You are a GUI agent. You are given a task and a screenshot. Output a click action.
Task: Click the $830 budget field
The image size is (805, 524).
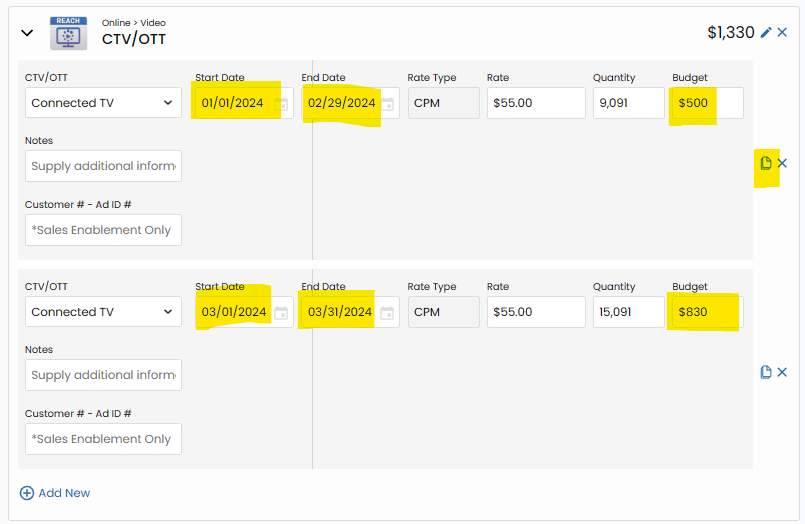coord(707,312)
